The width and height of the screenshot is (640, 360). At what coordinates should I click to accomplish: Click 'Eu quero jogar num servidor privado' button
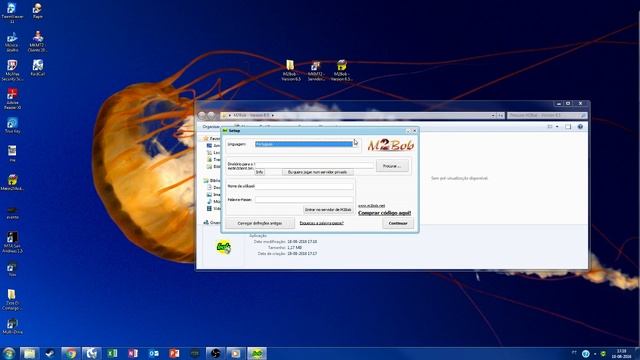(318, 172)
